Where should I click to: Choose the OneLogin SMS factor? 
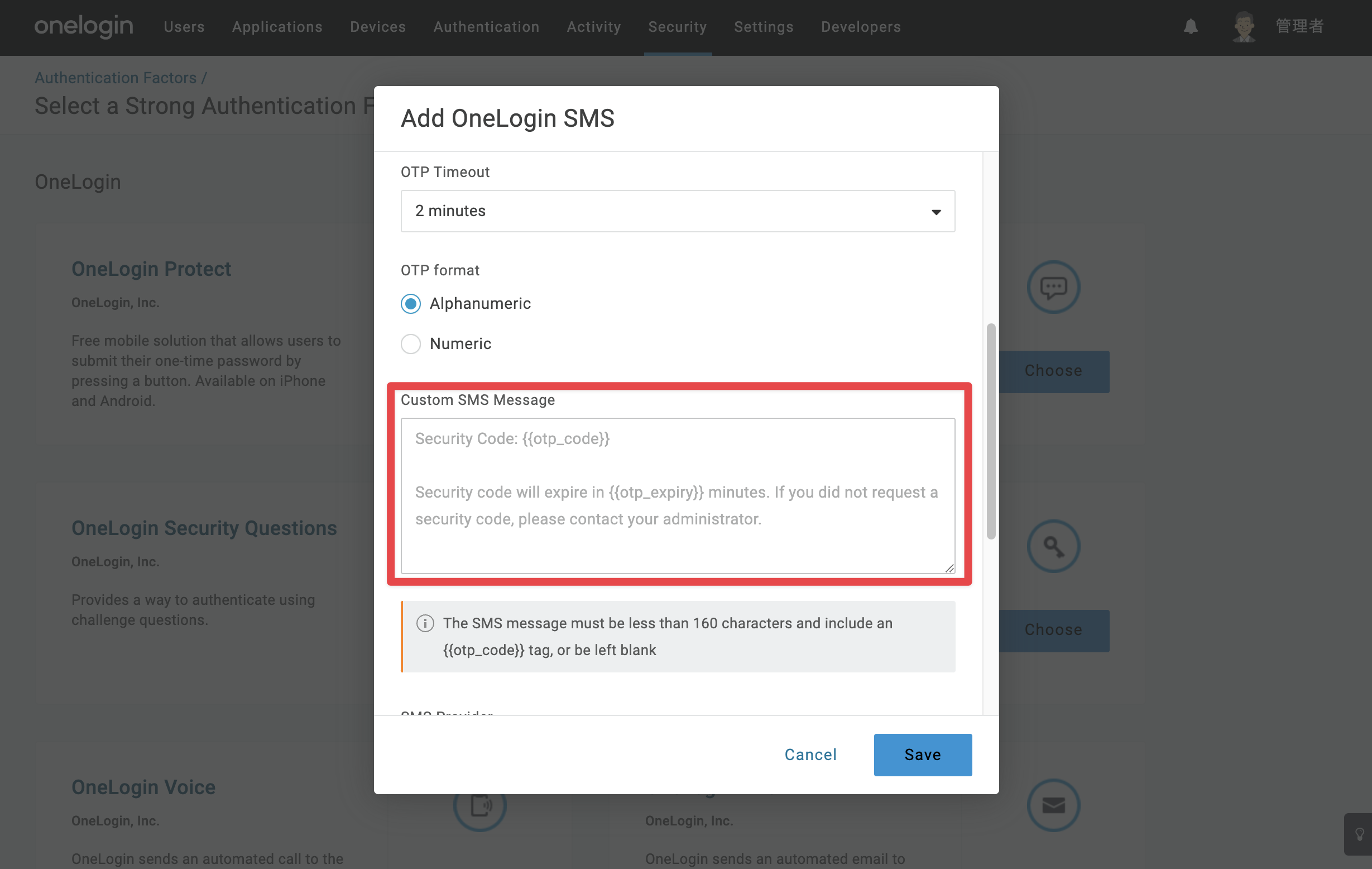[x=1053, y=371]
